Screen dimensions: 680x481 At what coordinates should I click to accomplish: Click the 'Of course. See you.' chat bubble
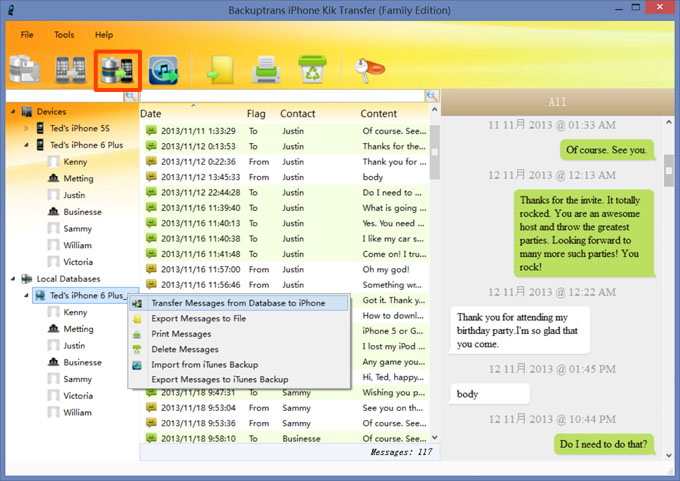606,150
